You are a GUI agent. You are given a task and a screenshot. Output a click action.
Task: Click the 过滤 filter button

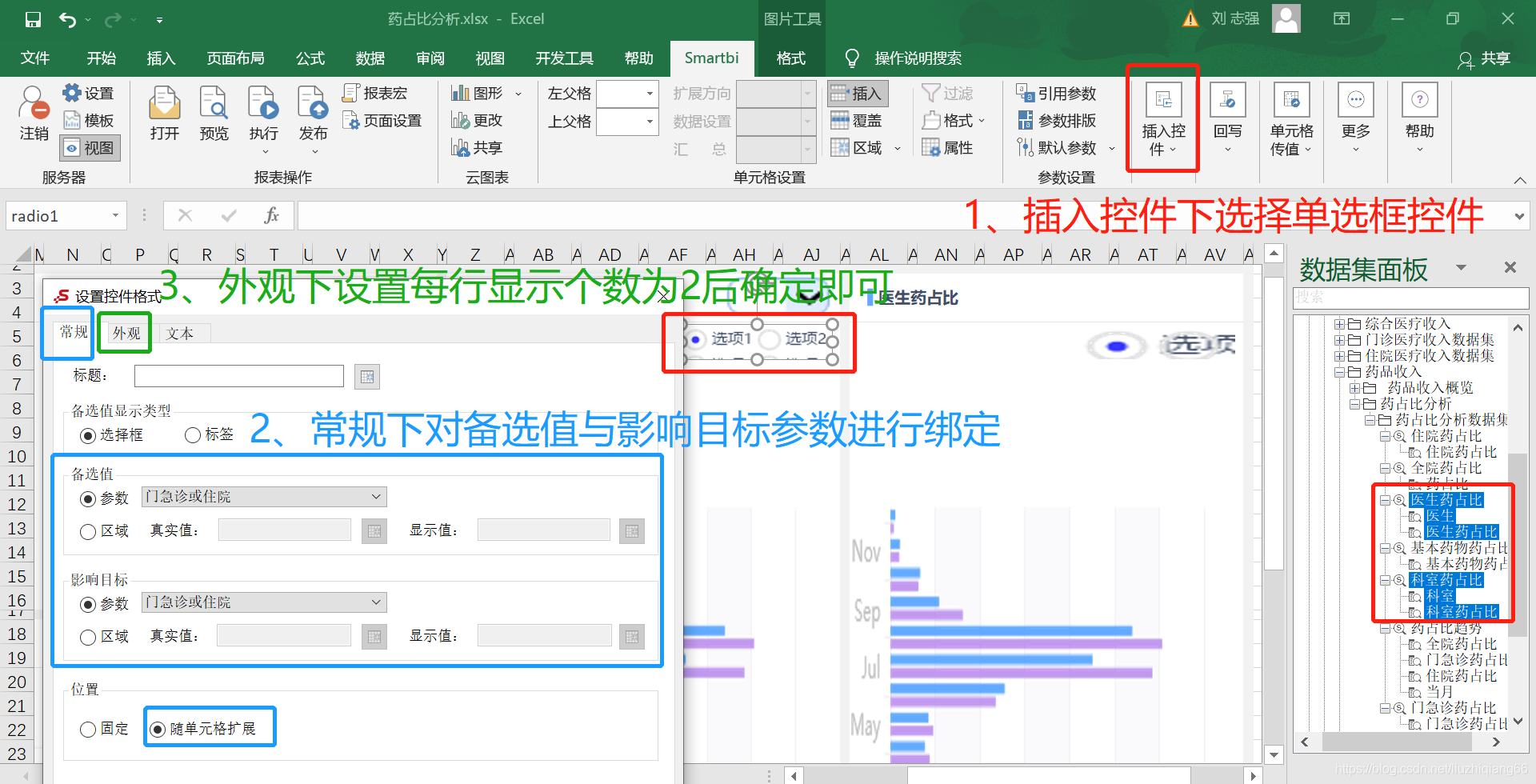(x=947, y=94)
